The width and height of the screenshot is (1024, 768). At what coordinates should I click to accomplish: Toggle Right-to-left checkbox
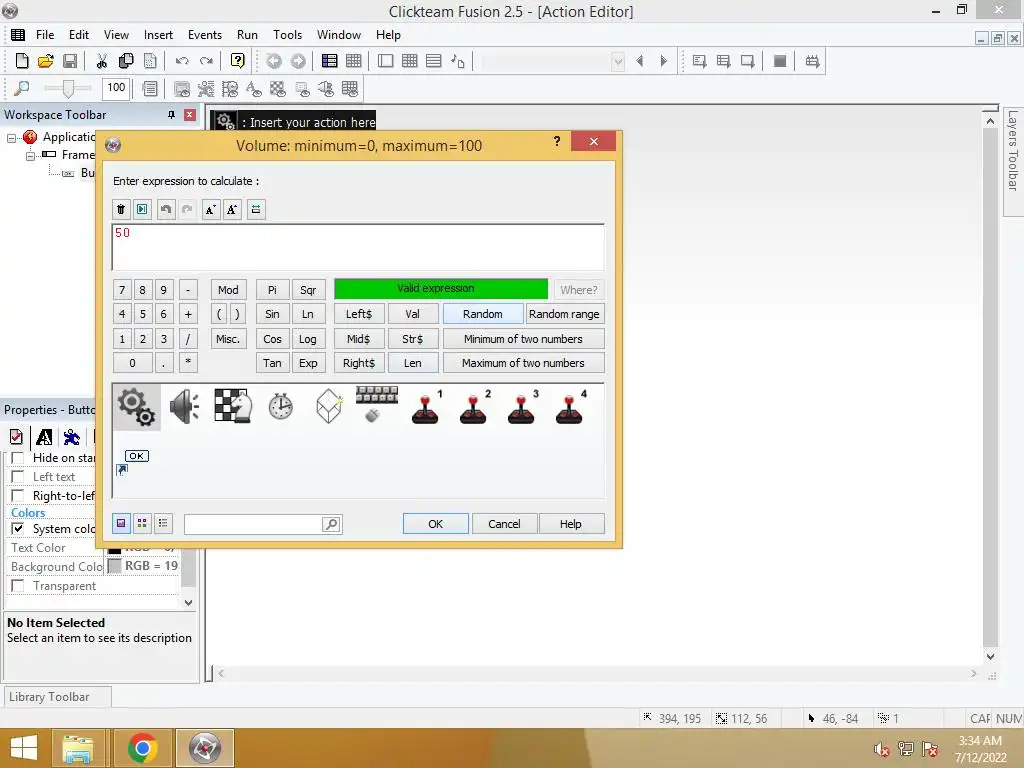pos(18,496)
